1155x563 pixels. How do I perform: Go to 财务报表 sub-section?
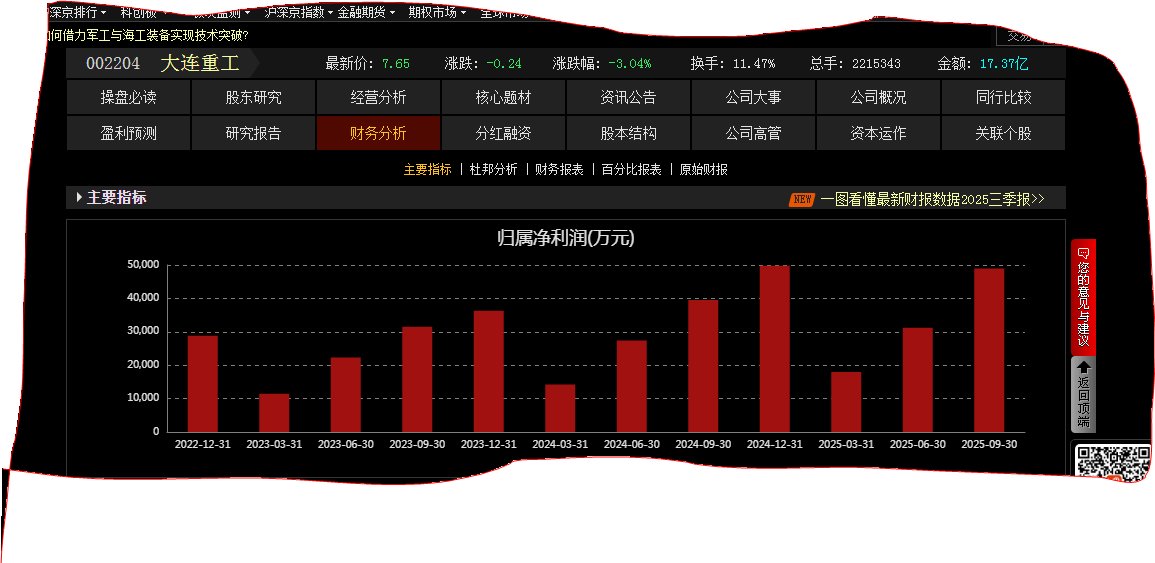point(559,169)
